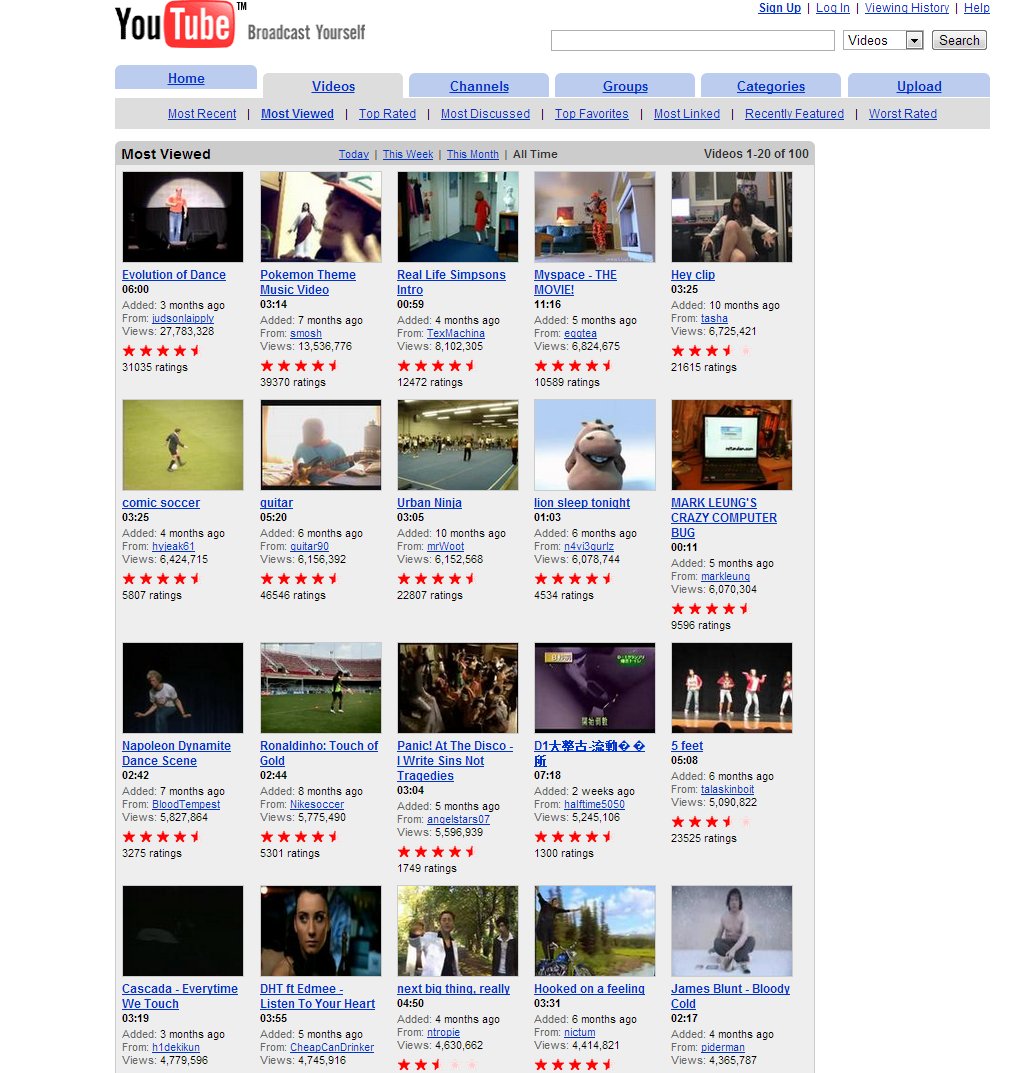Visit markleung's profile link

coord(726,576)
